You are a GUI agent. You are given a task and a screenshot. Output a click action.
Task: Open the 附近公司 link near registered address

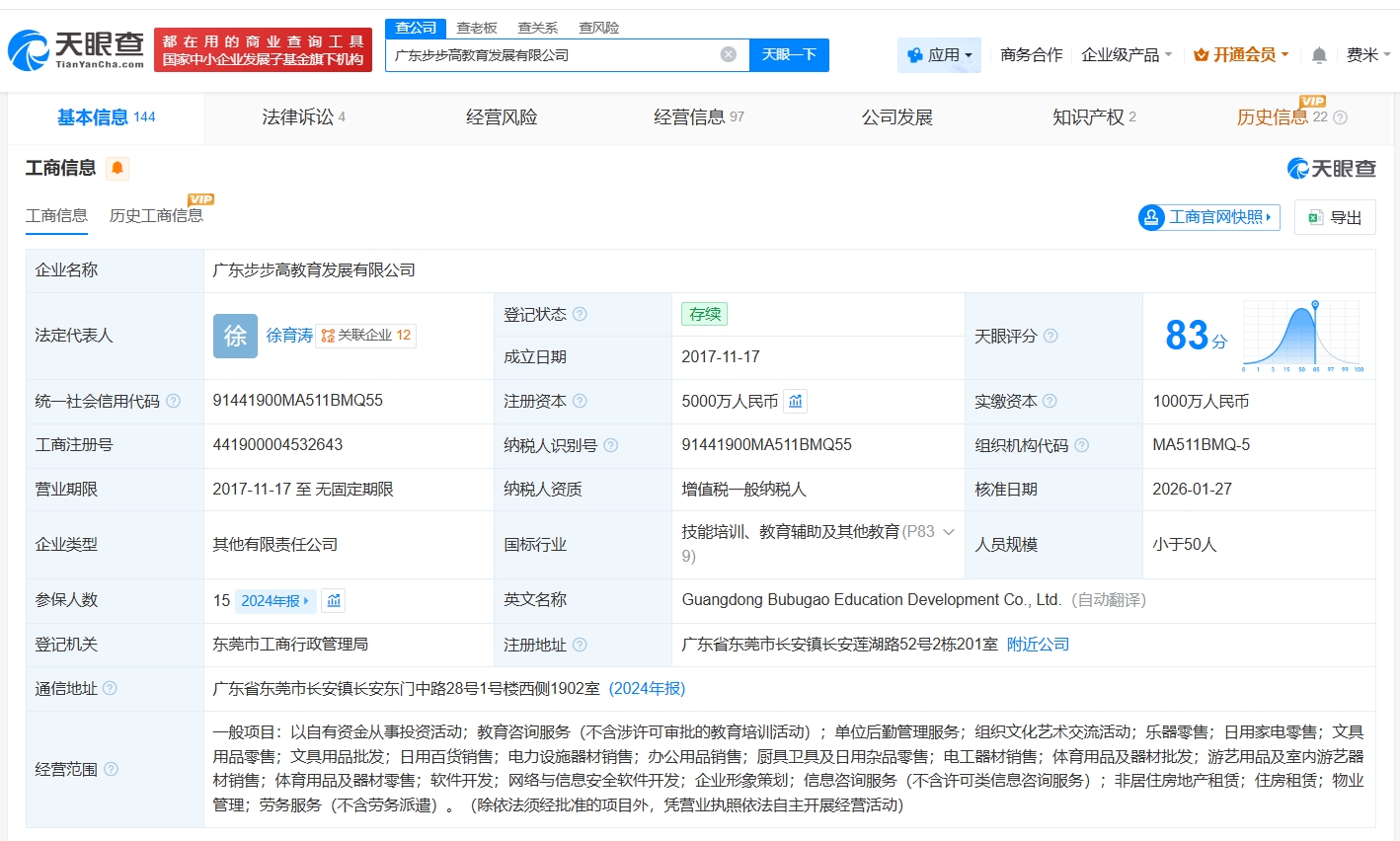click(x=1038, y=644)
